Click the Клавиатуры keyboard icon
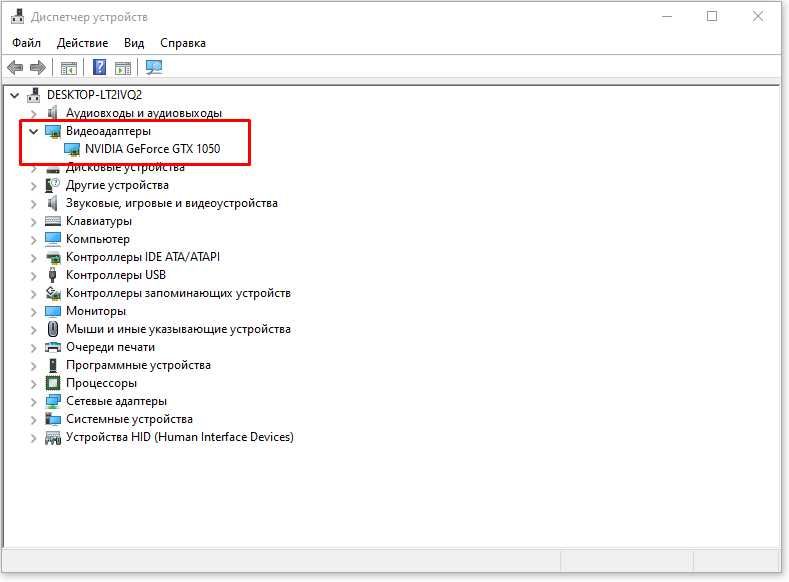This screenshot has width=789, height=582. click(x=53, y=221)
